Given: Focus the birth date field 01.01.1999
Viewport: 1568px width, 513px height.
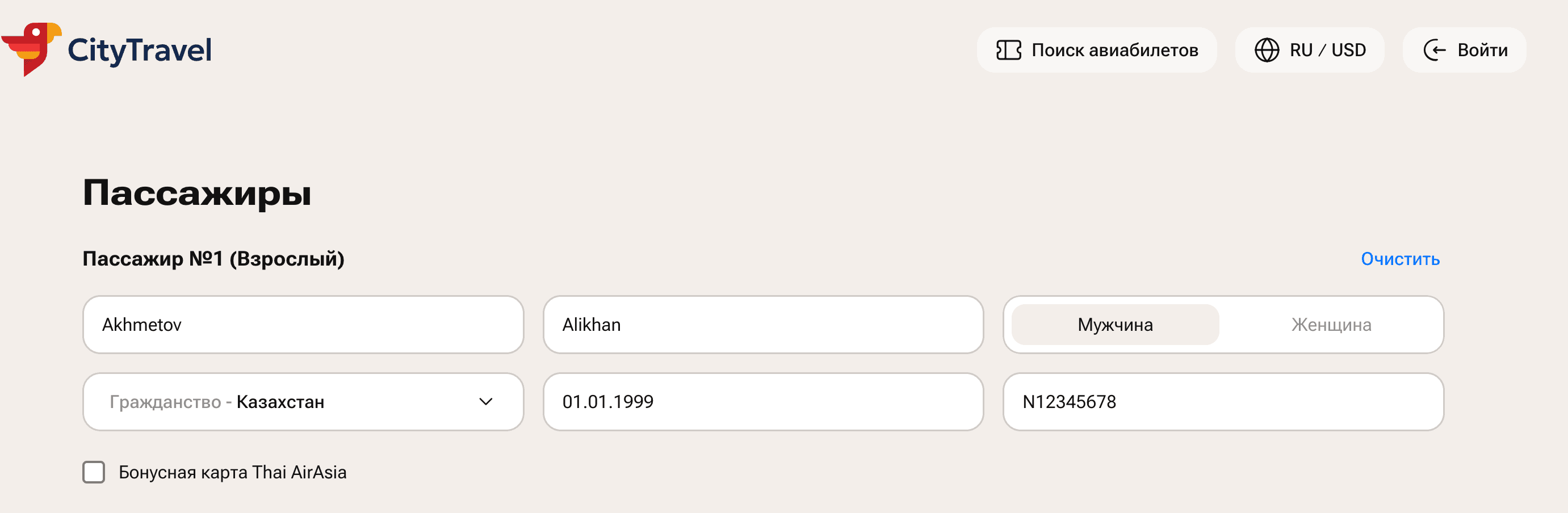Looking at the screenshot, I should pos(762,402).
